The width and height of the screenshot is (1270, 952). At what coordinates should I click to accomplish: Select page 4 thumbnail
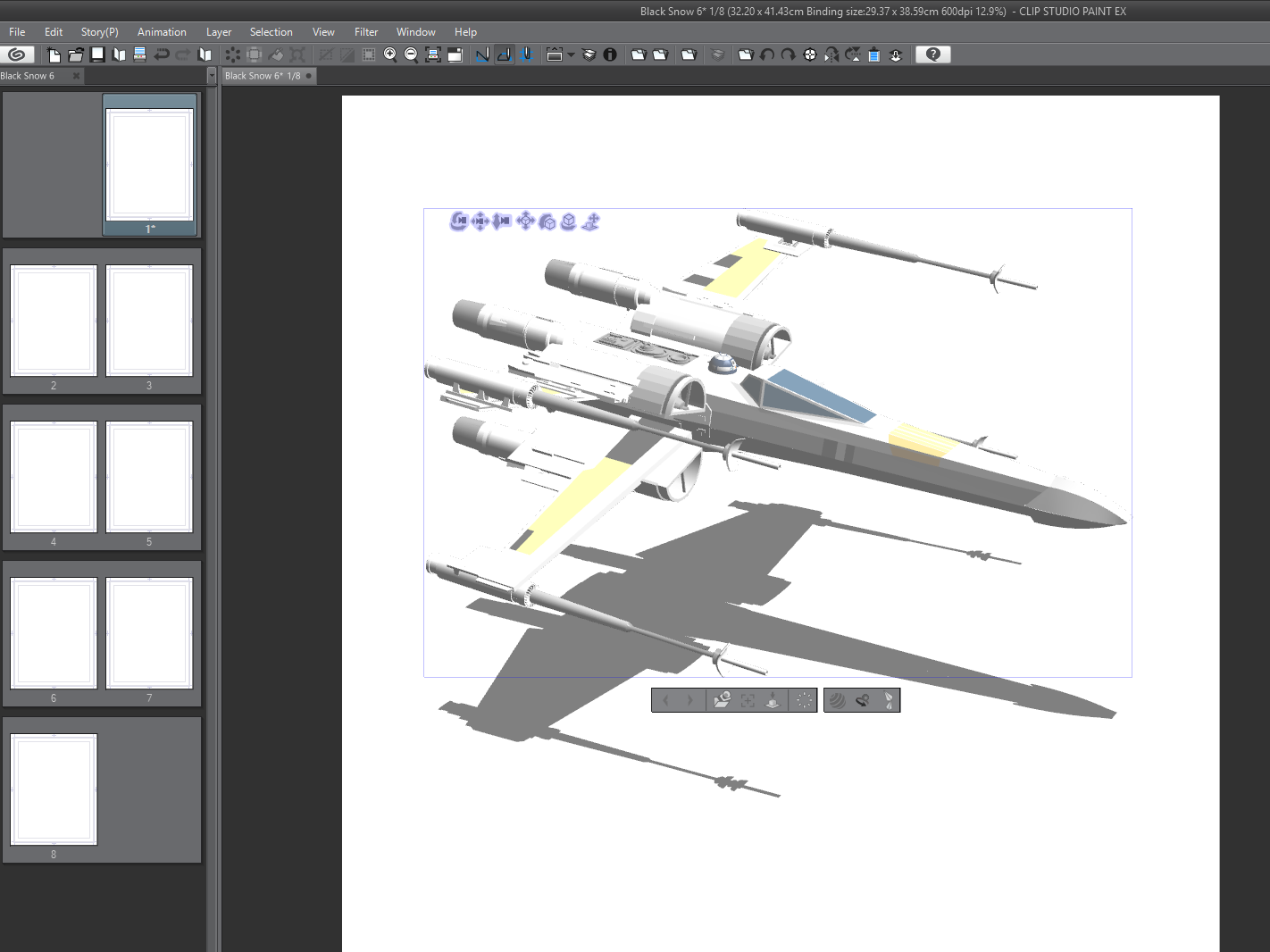(54, 477)
